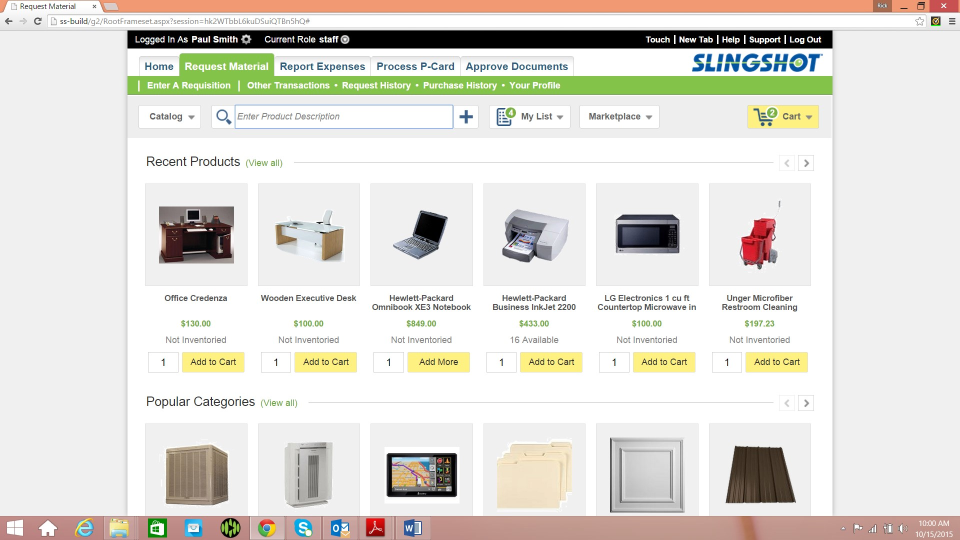This screenshot has width=960, height=540.
Task: Open Chrome menu hamburger icon
Action: pos(952,21)
